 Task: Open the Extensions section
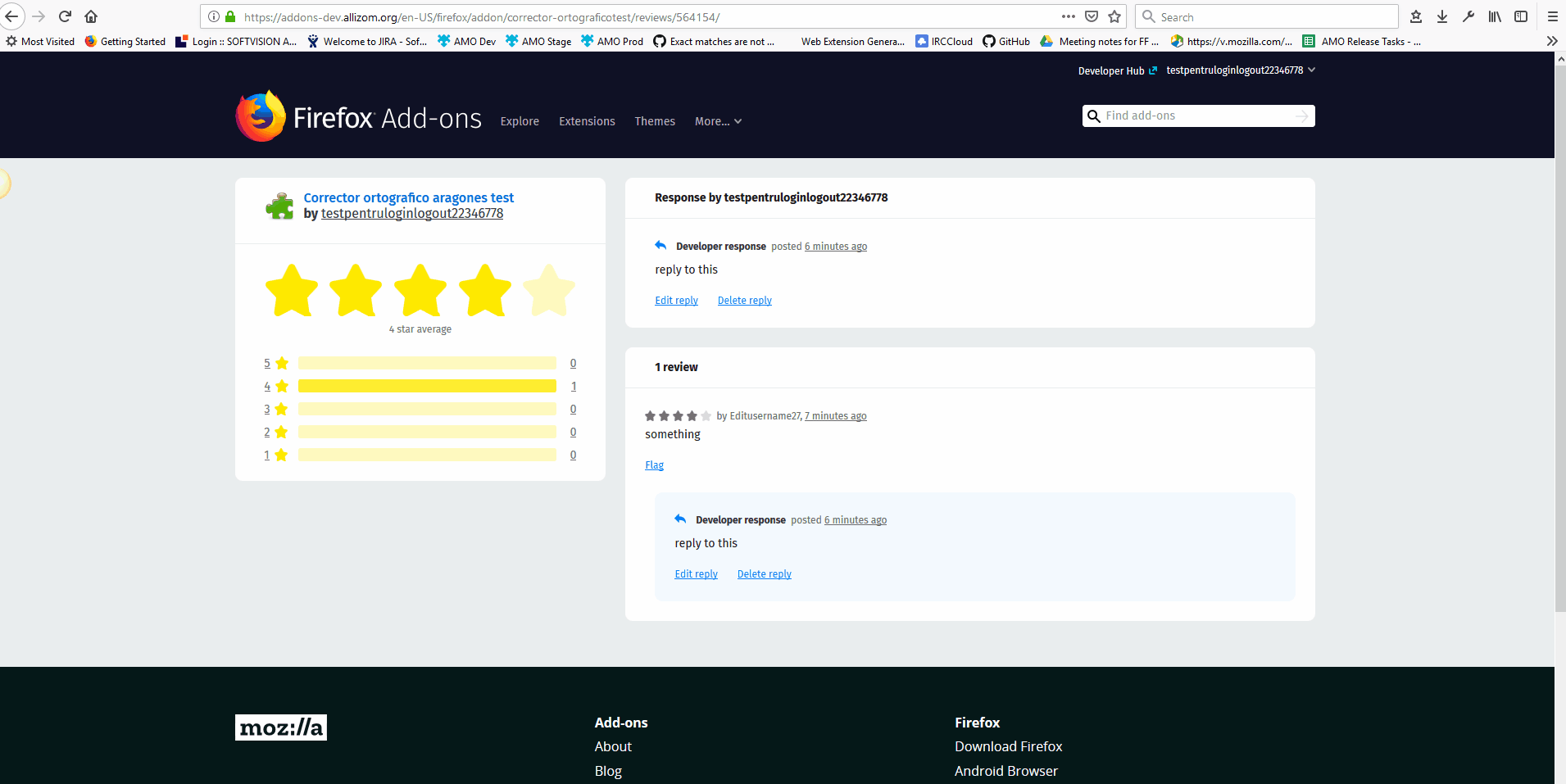click(x=587, y=121)
